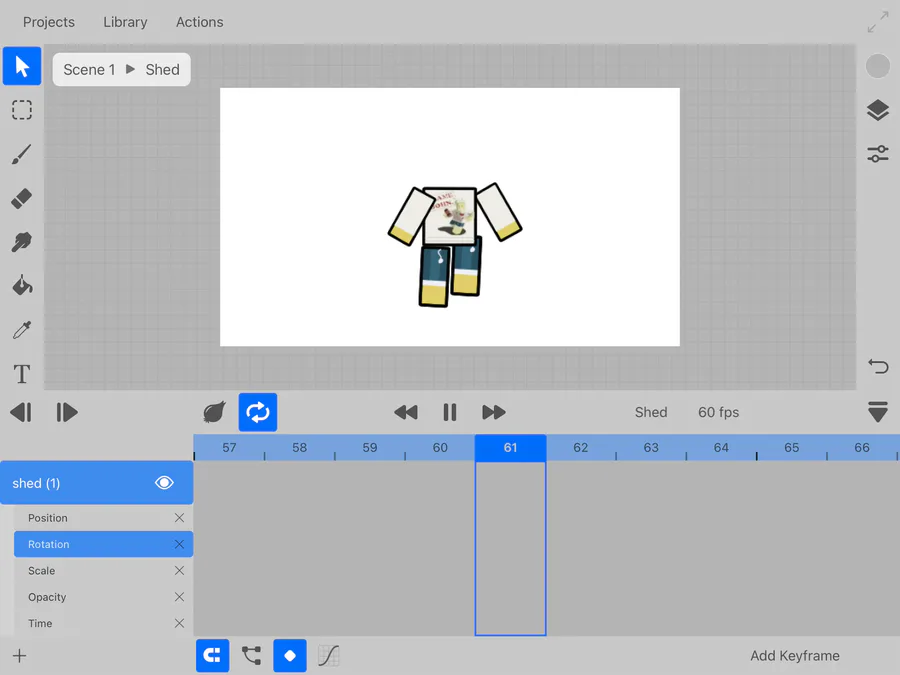Jump to frame 65 on timeline
900x675 pixels.
[792, 448]
